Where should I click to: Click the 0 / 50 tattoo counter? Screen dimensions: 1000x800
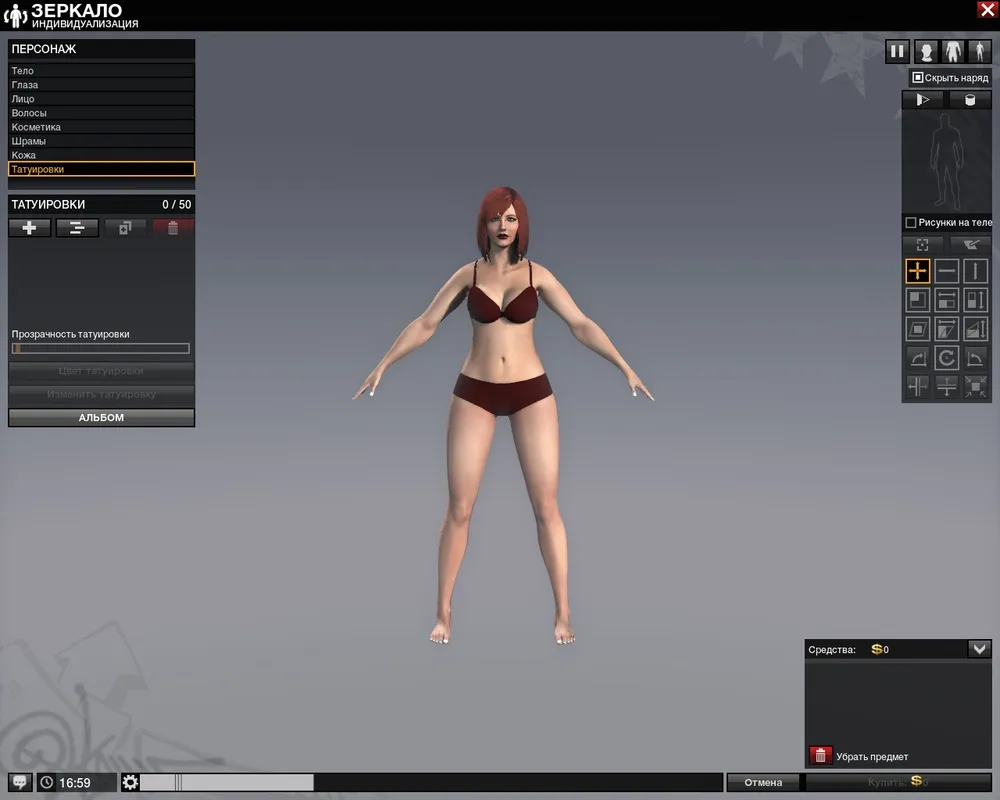pyautogui.click(x=177, y=205)
